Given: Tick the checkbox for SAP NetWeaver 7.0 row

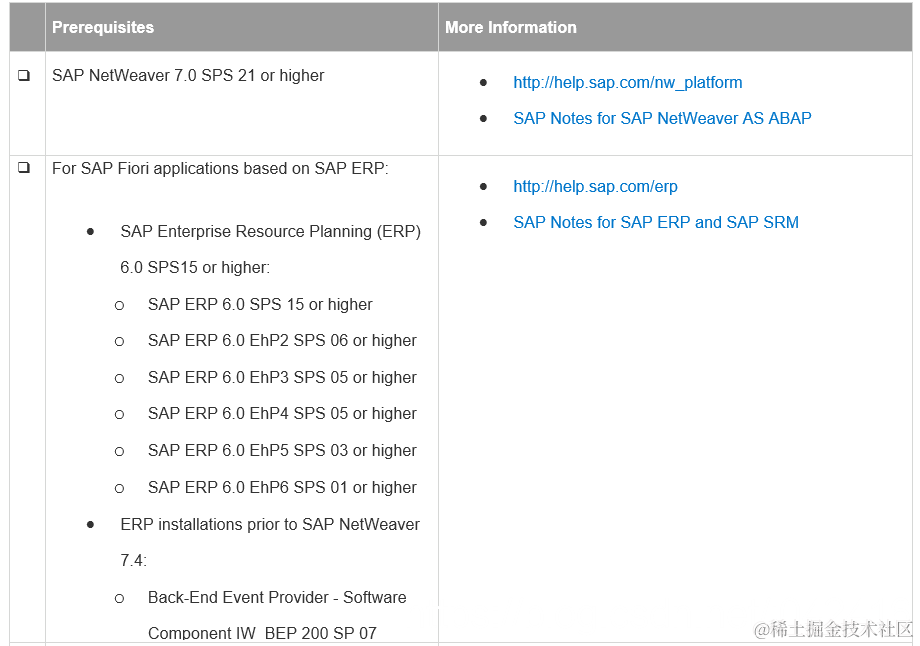Looking at the screenshot, I should pyautogui.click(x=24, y=76).
